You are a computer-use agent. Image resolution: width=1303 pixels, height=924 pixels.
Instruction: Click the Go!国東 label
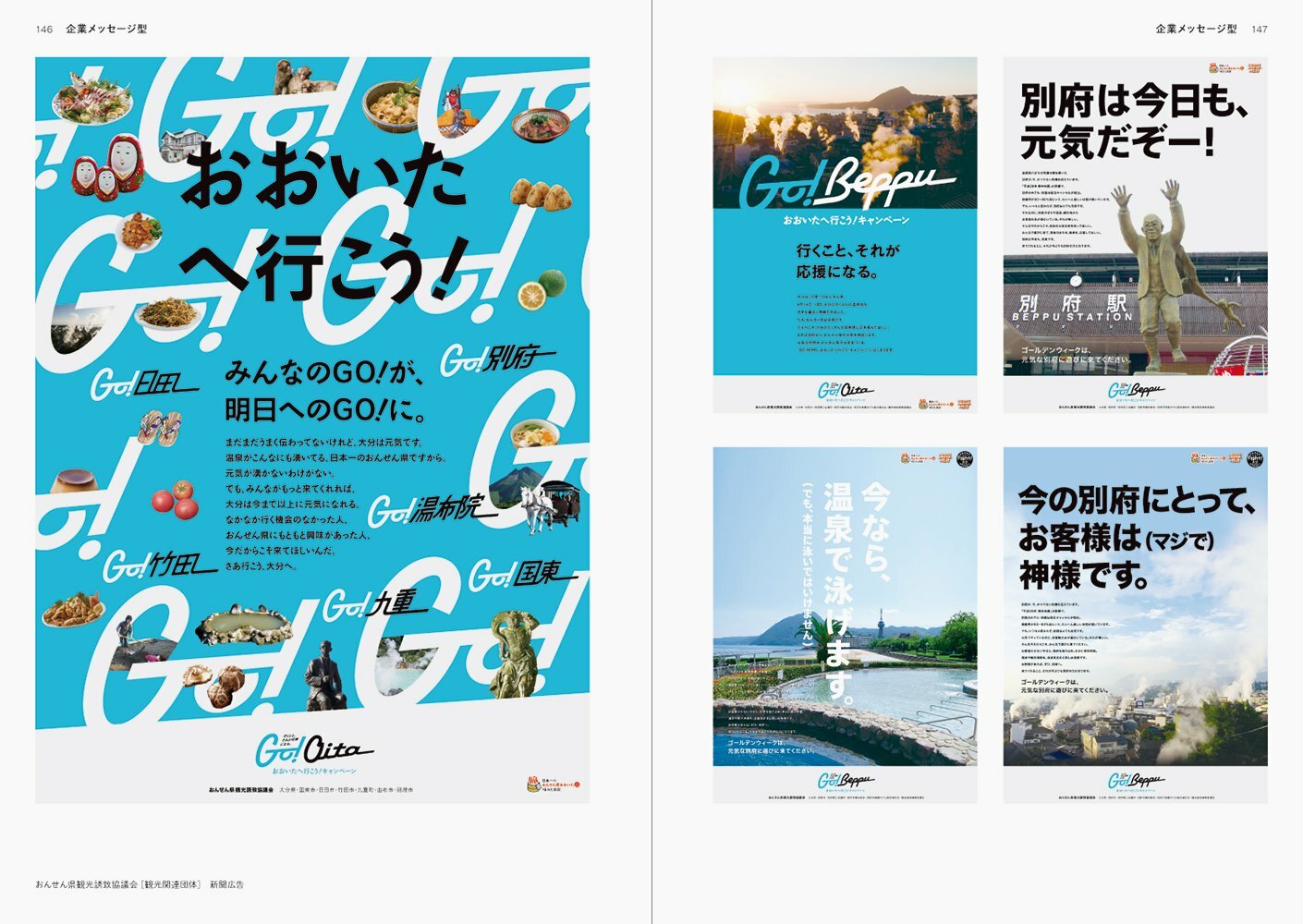click(523, 575)
